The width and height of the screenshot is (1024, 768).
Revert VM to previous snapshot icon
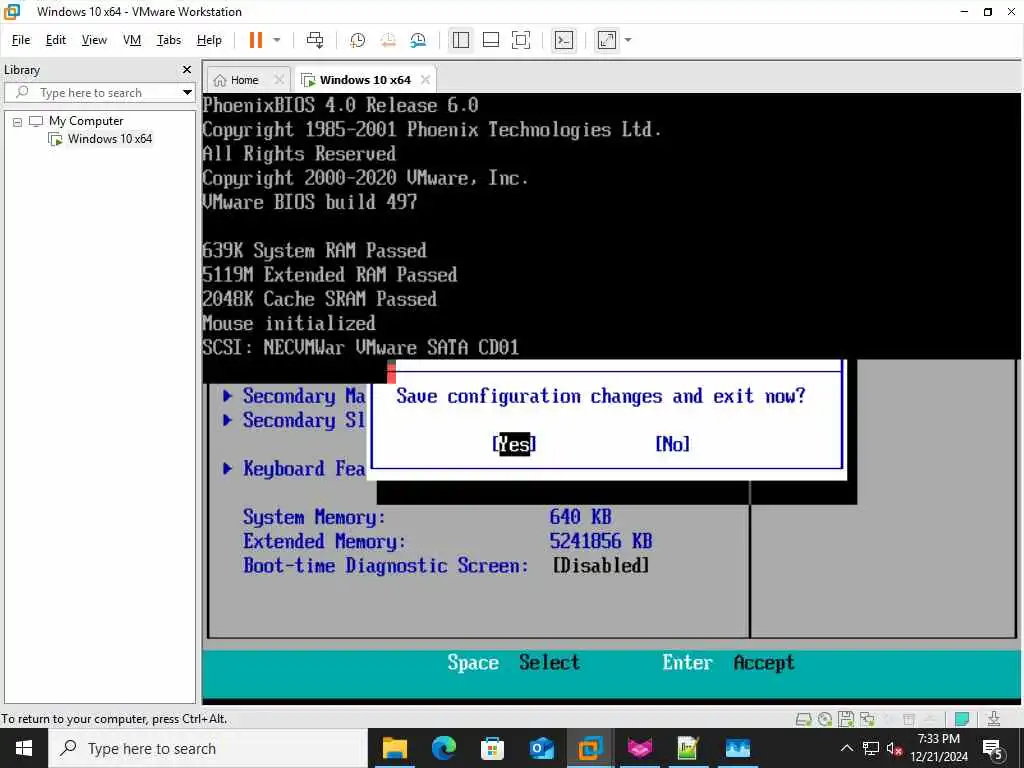(388, 40)
